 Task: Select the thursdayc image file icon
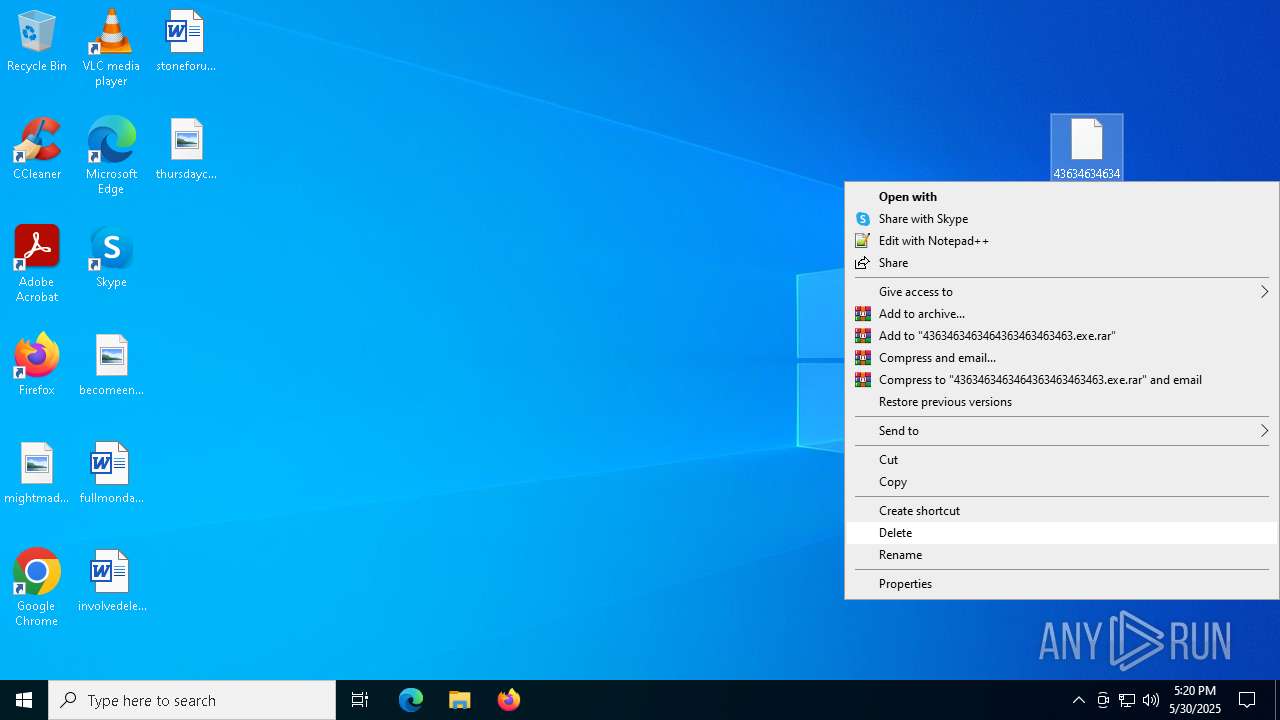pos(186,150)
